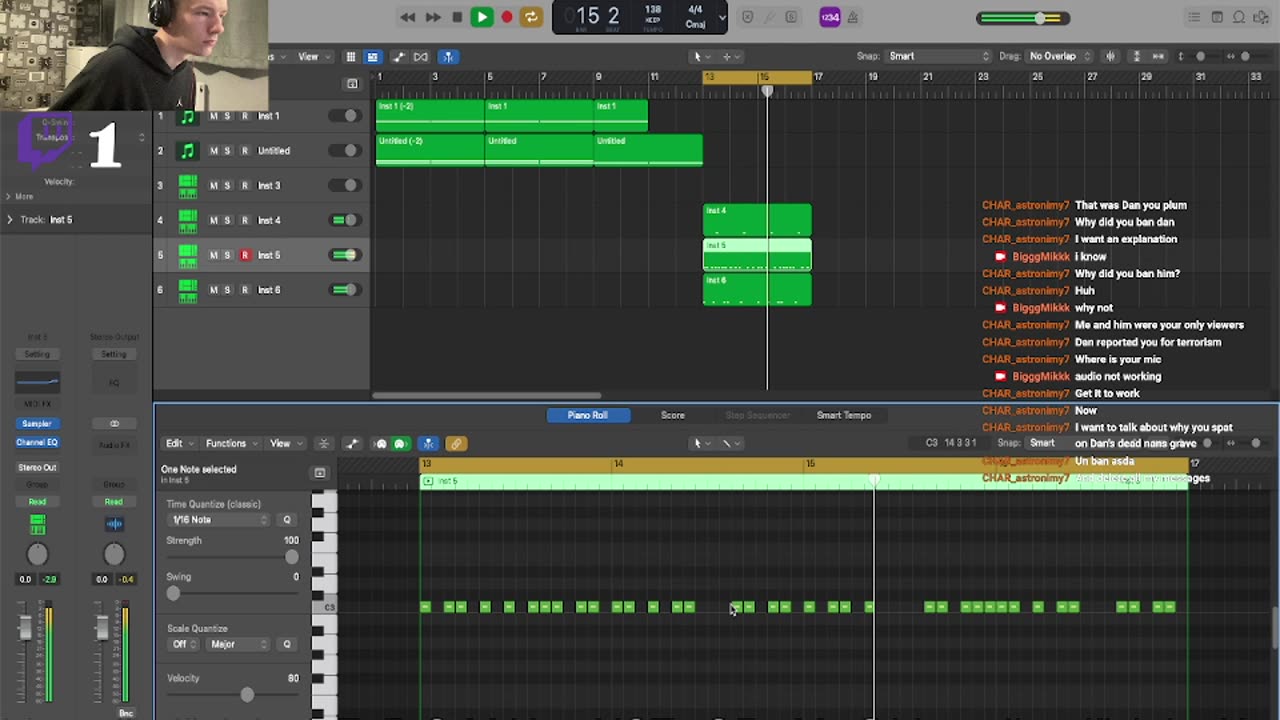Click the red Record button
This screenshot has width=1280, height=720.
[507, 17]
